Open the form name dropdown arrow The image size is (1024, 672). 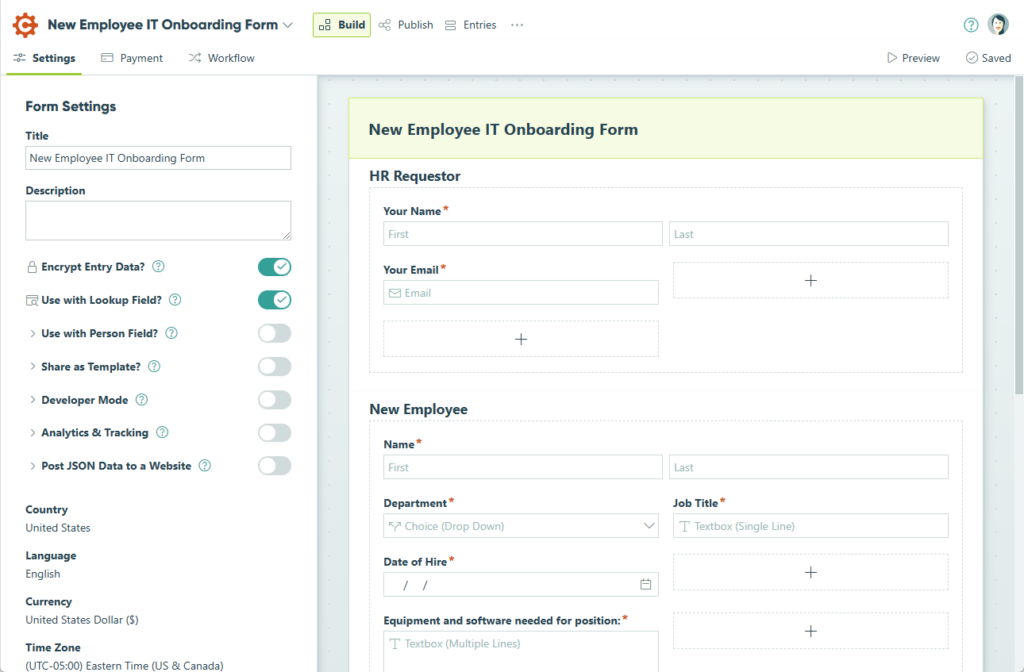pos(288,25)
